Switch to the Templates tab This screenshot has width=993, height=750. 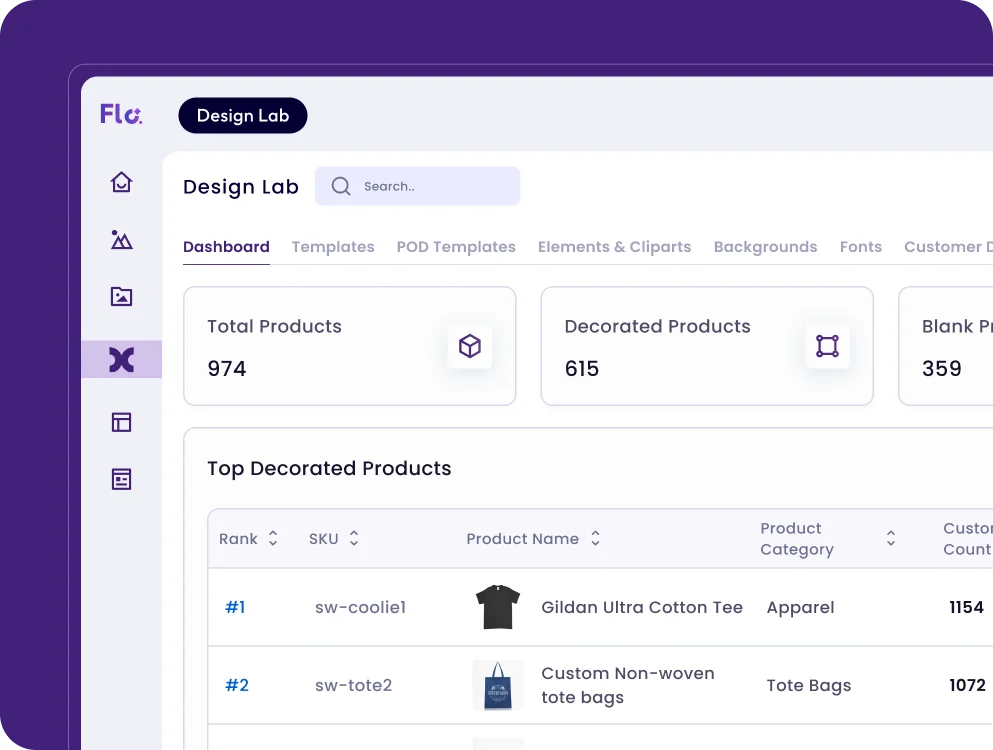coord(332,246)
